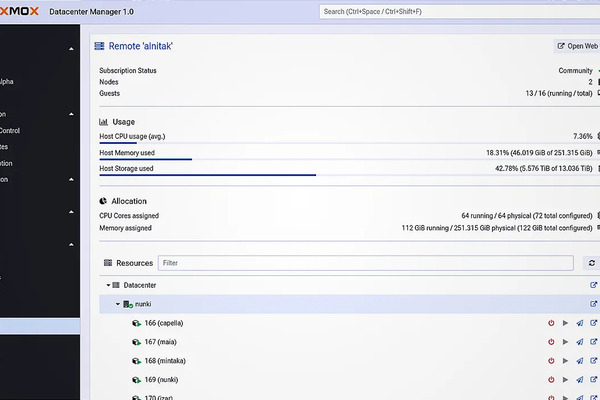
Task: Open Datacenter in external web UI
Action: [x=593, y=285]
